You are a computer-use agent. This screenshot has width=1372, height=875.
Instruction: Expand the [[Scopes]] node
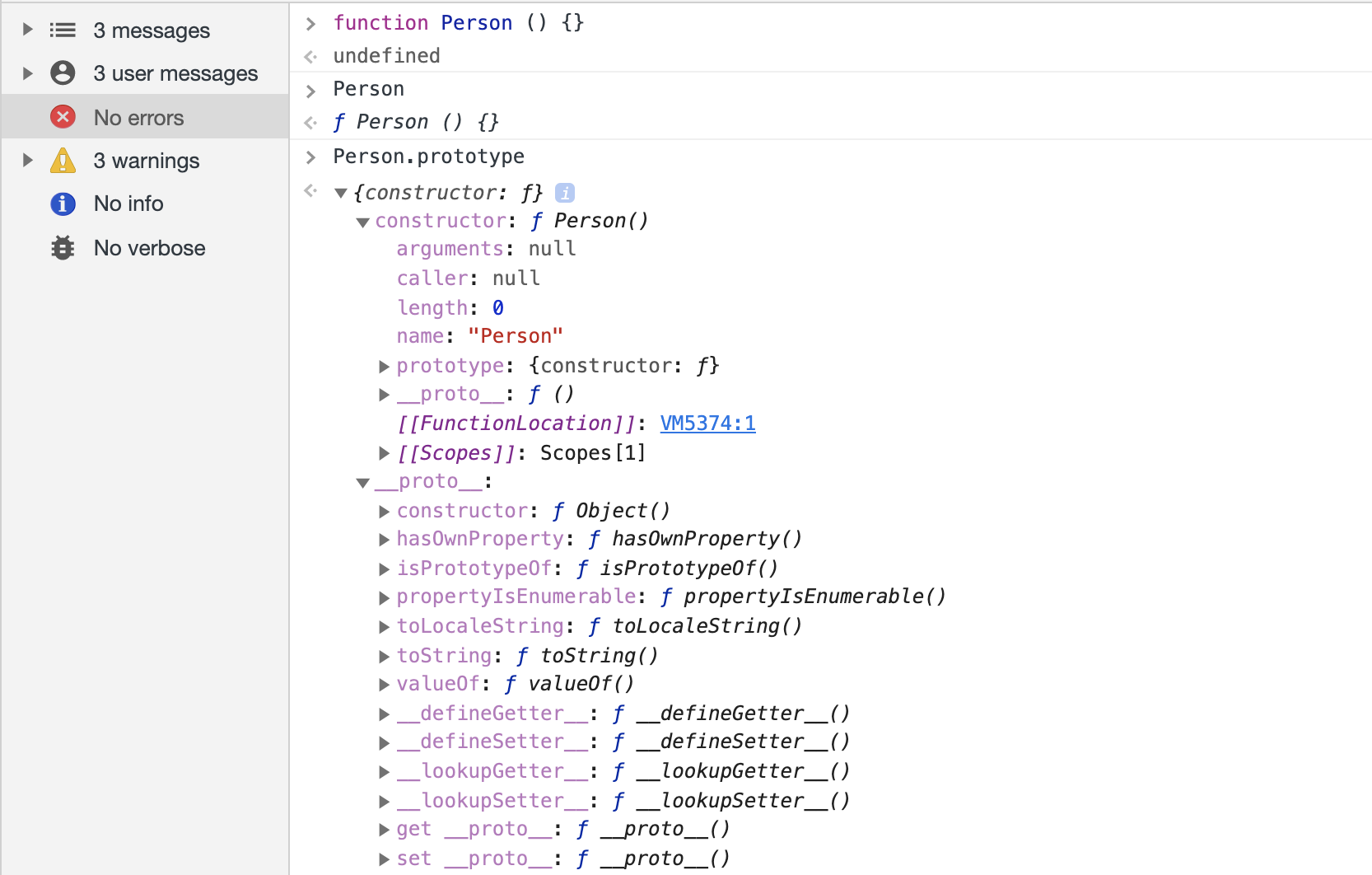tap(384, 453)
